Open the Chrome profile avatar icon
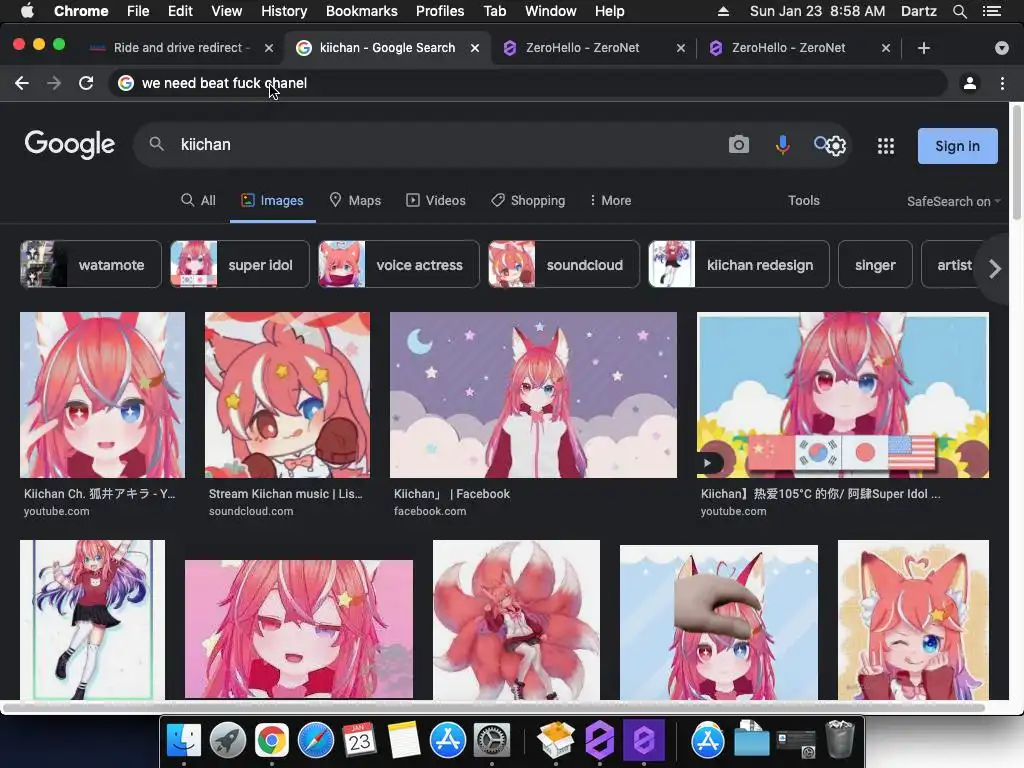Image resolution: width=1024 pixels, height=768 pixels. pyautogui.click(x=970, y=83)
